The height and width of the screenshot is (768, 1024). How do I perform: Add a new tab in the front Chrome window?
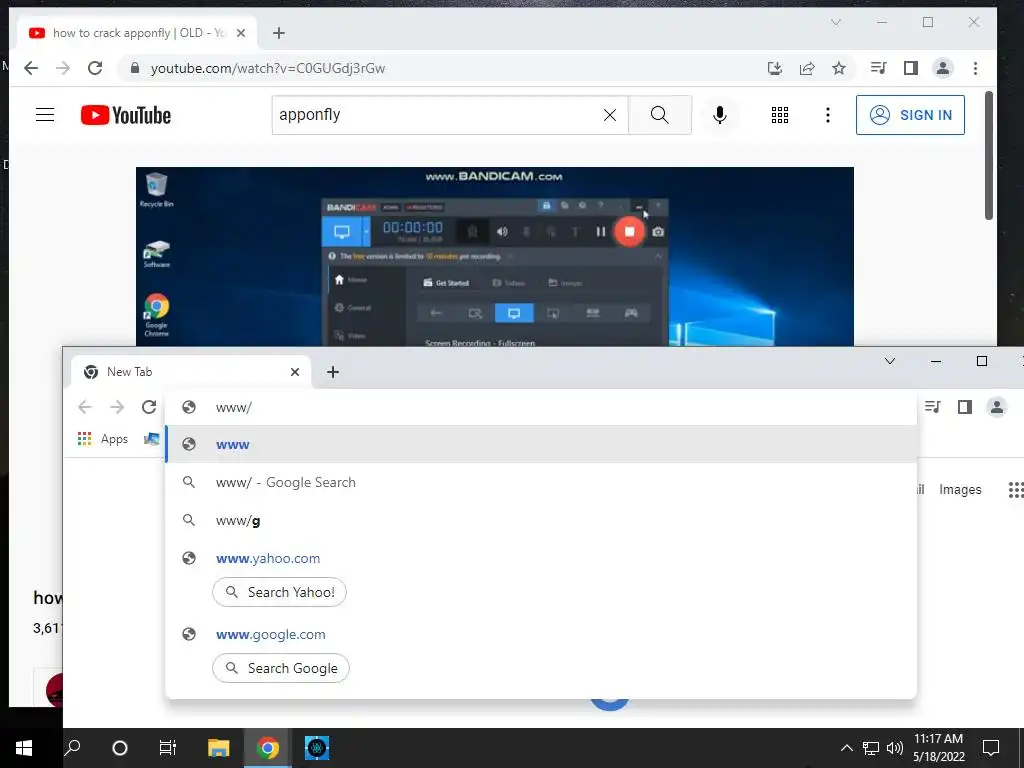click(x=332, y=372)
